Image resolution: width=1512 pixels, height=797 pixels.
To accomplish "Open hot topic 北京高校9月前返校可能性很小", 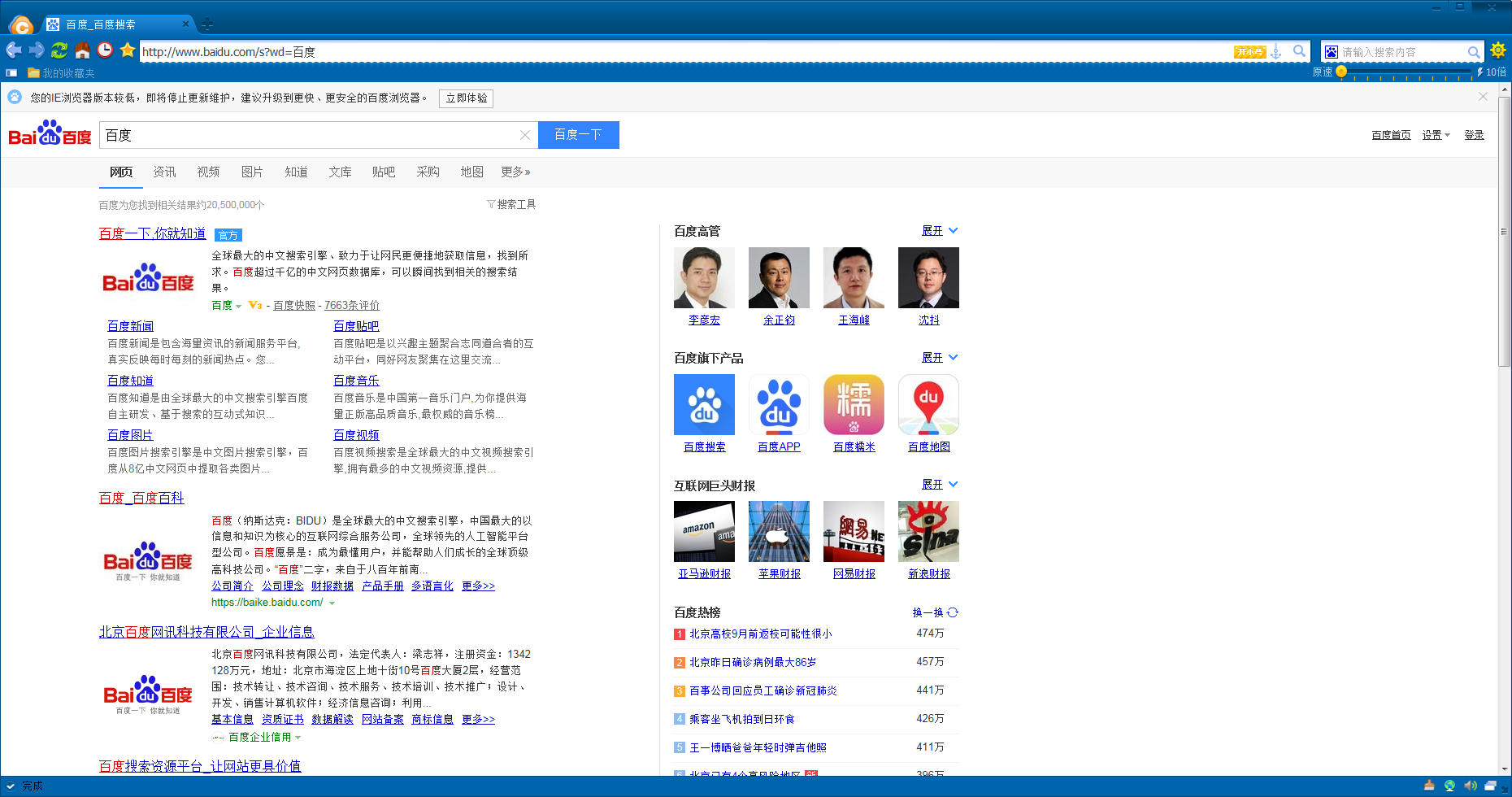I will coord(760,634).
